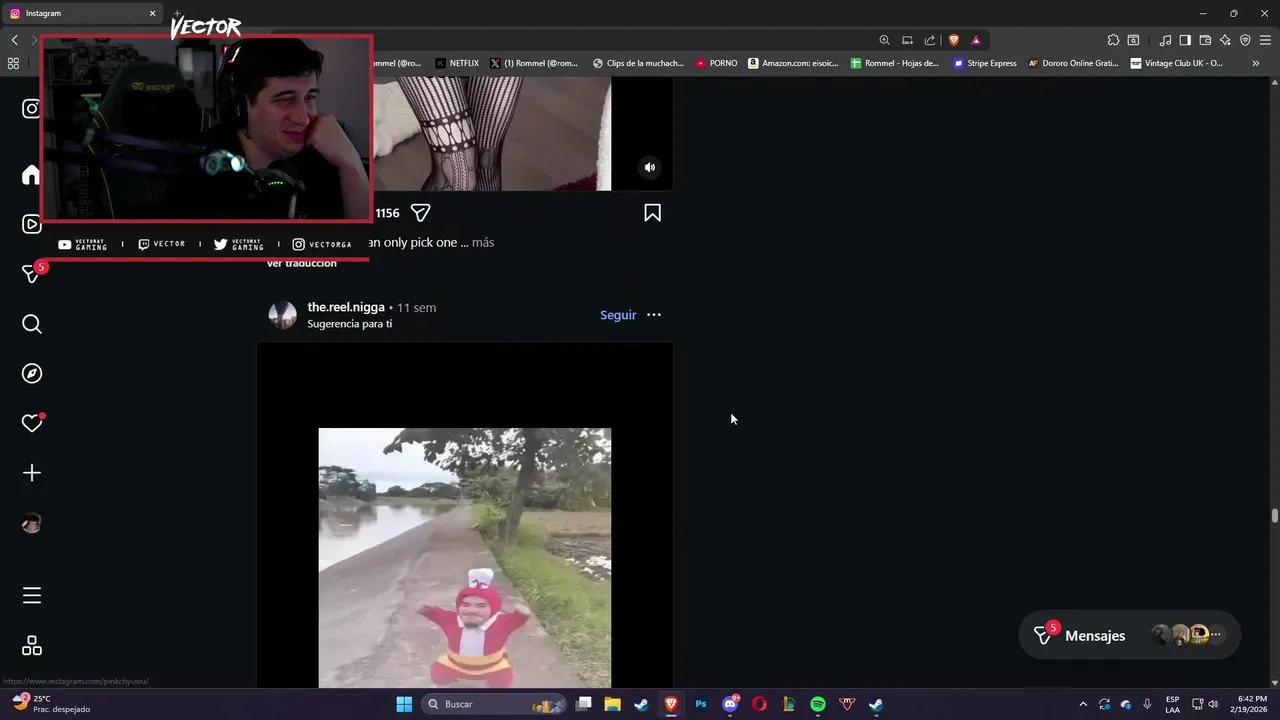
Task: Open the.reel.nigga profile name
Action: coord(346,307)
